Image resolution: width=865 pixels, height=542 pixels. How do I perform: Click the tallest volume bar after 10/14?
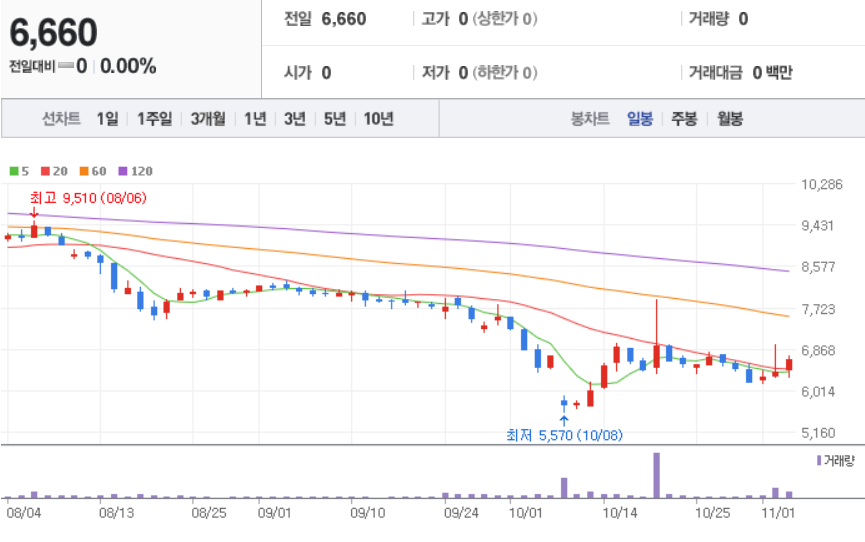pos(656,475)
